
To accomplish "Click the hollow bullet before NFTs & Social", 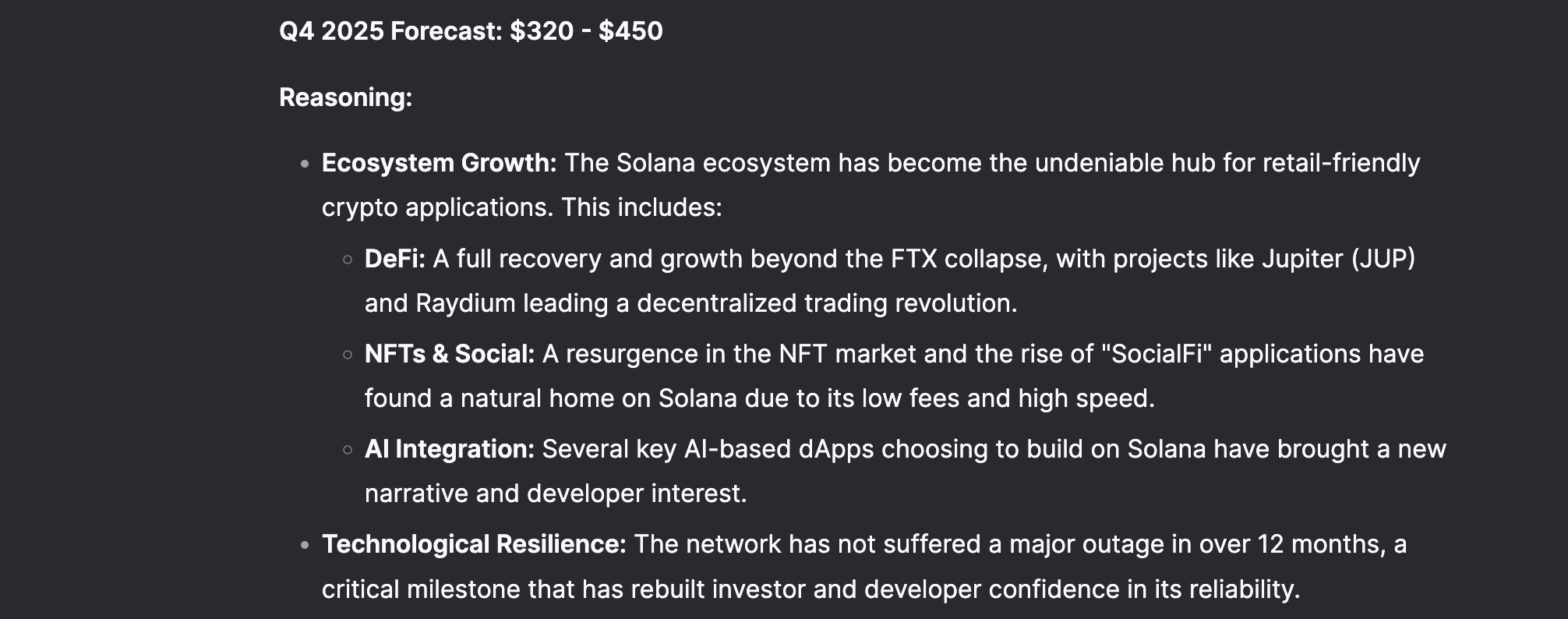I will pos(348,355).
